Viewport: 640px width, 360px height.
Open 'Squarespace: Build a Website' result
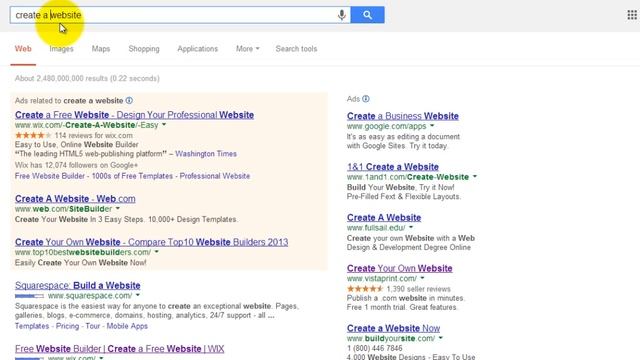coord(78,285)
